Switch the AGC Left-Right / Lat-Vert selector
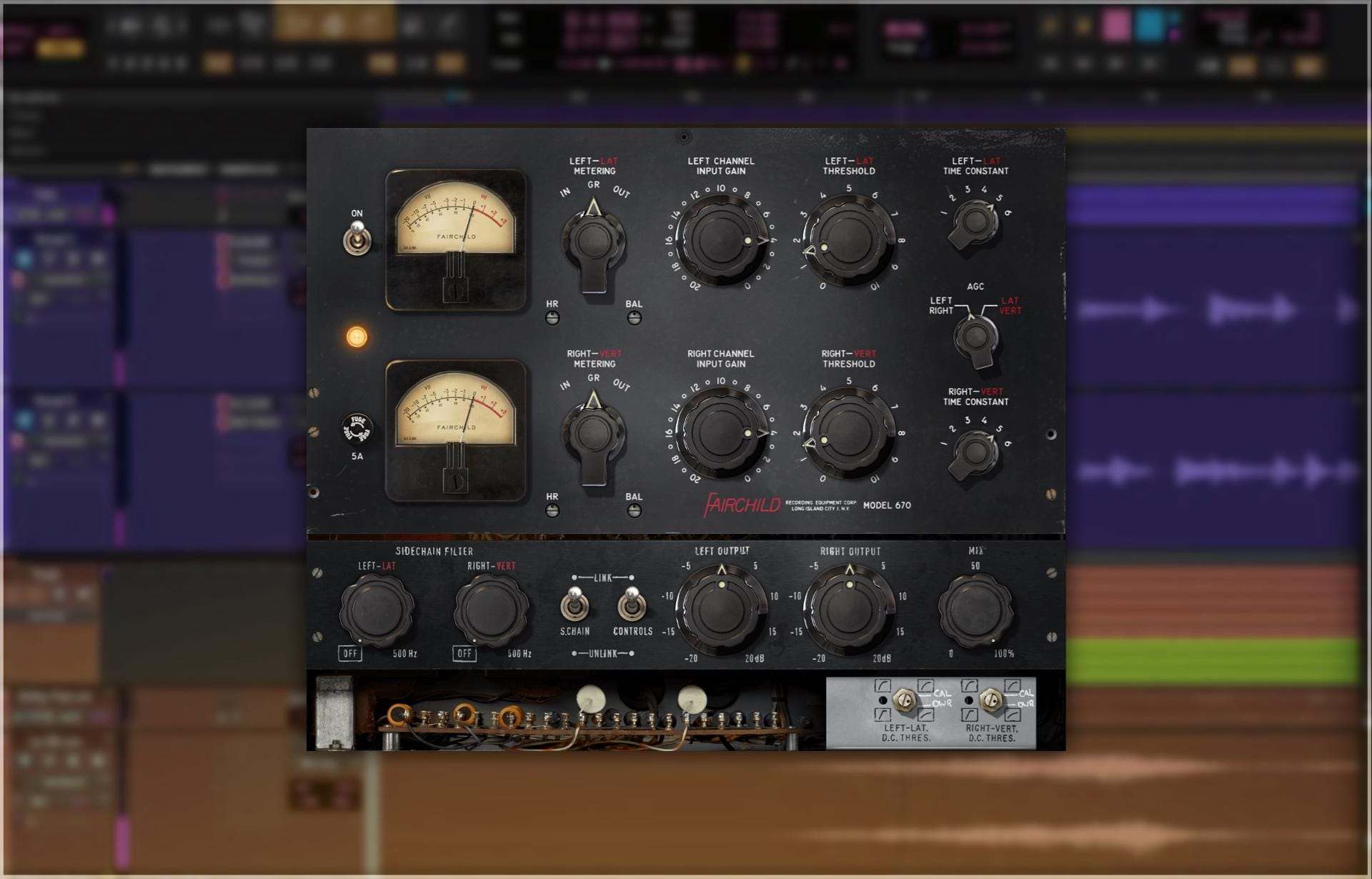This screenshot has height=879, width=1372. tap(975, 338)
